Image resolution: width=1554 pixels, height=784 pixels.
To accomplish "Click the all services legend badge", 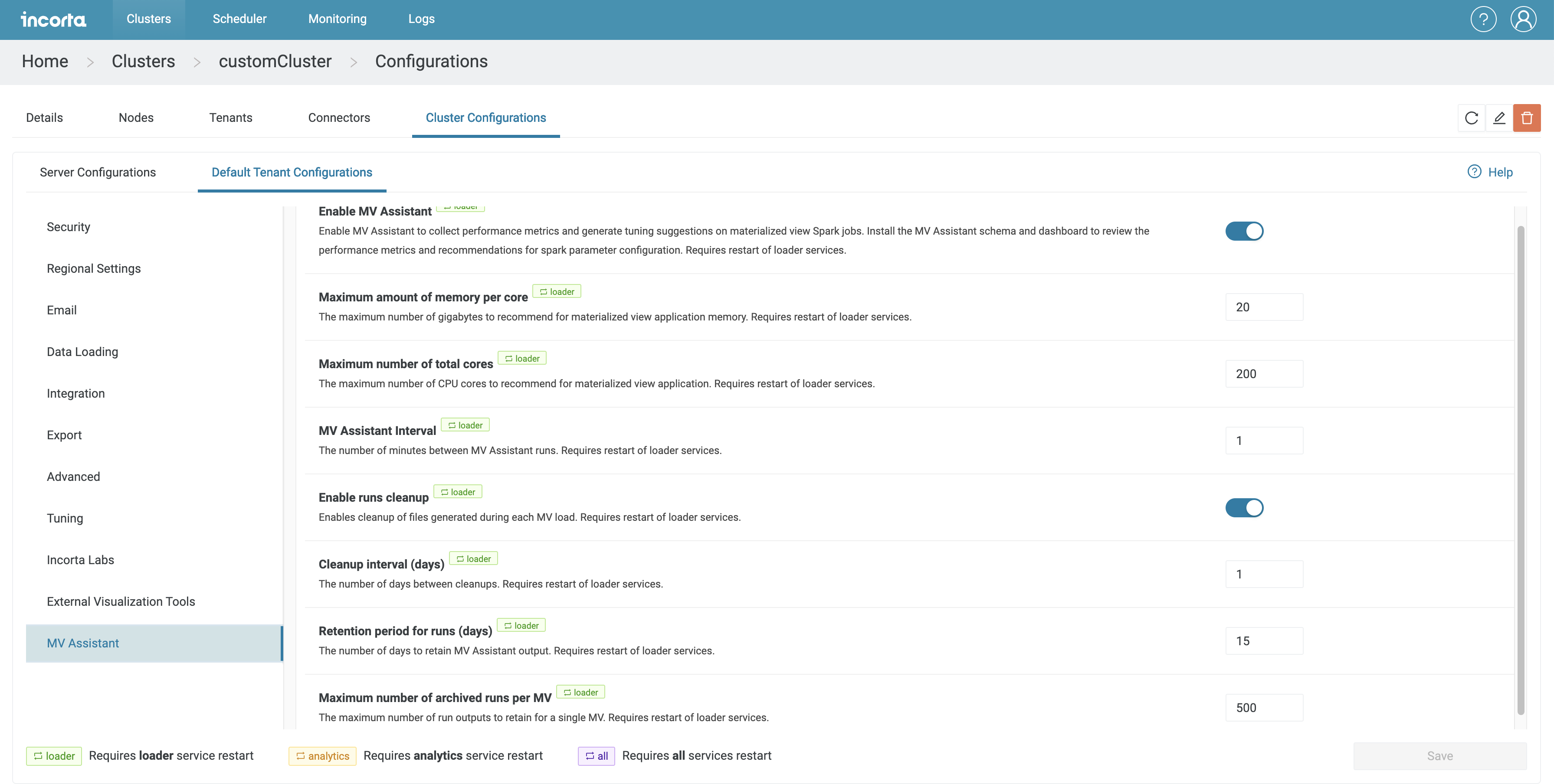I will pyautogui.click(x=596, y=756).
